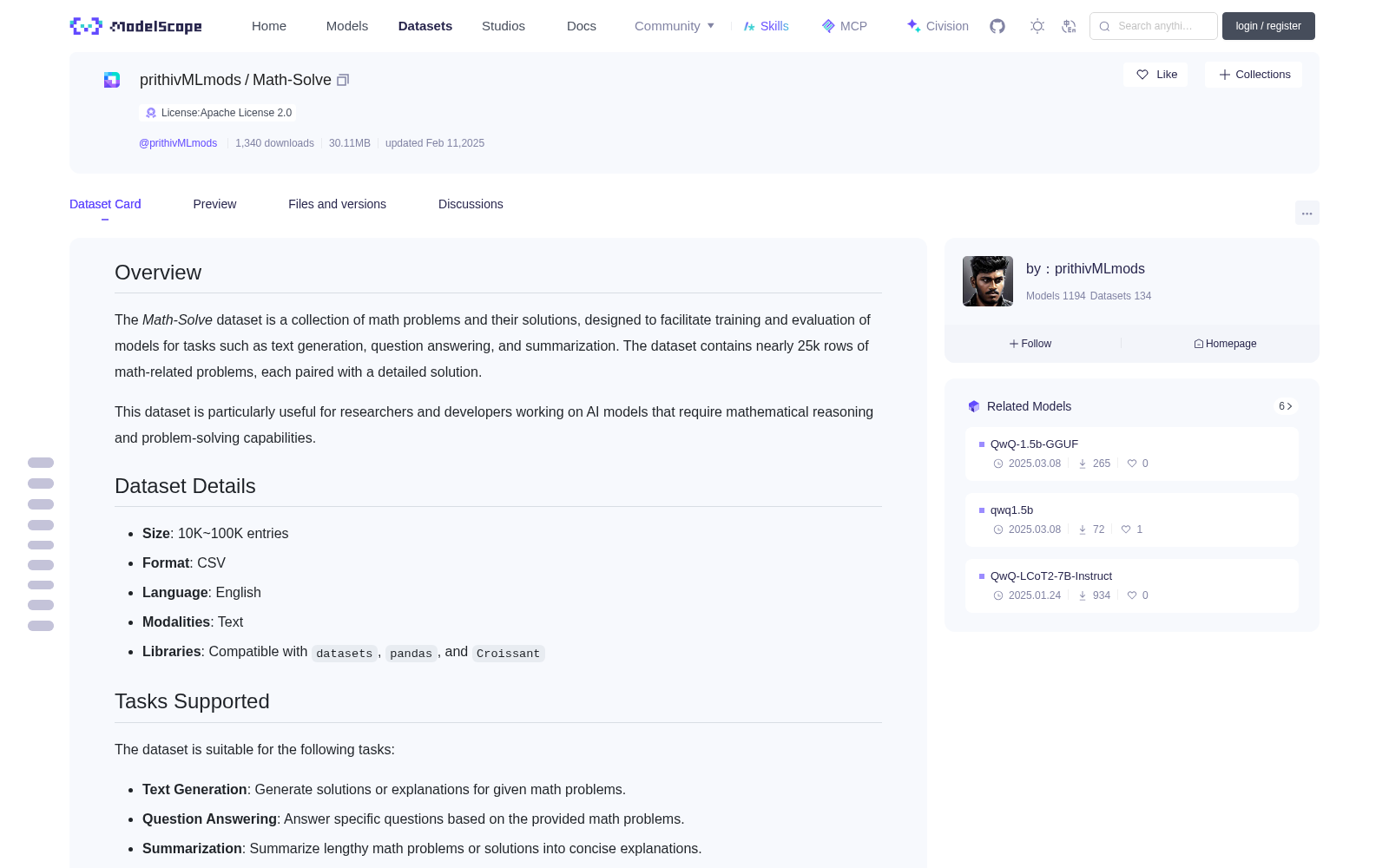1389x868 pixels.
Task: Open the Docs menu
Action: click(x=582, y=26)
